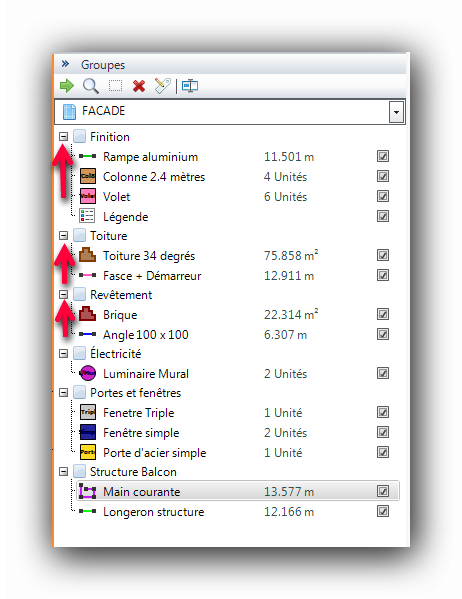Select the Portes et fenêtres group checkbox
The width and height of the screenshot is (462, 599).
click(x=79, y=392)
